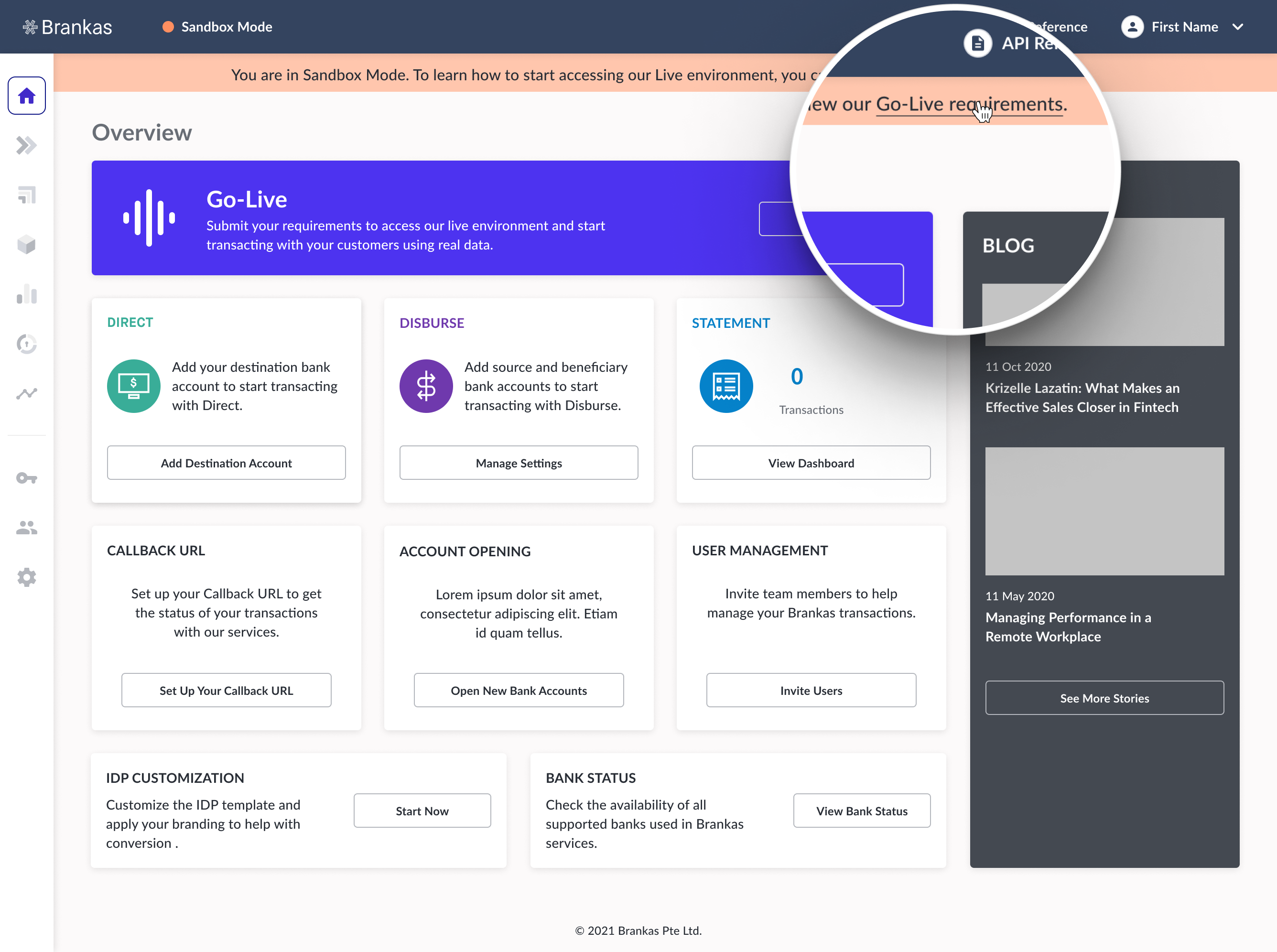Image resolution: width=1277 pixels, height=952 pixels.
Task: Open the key icon in the sidebar
Action: coord(26,478)
